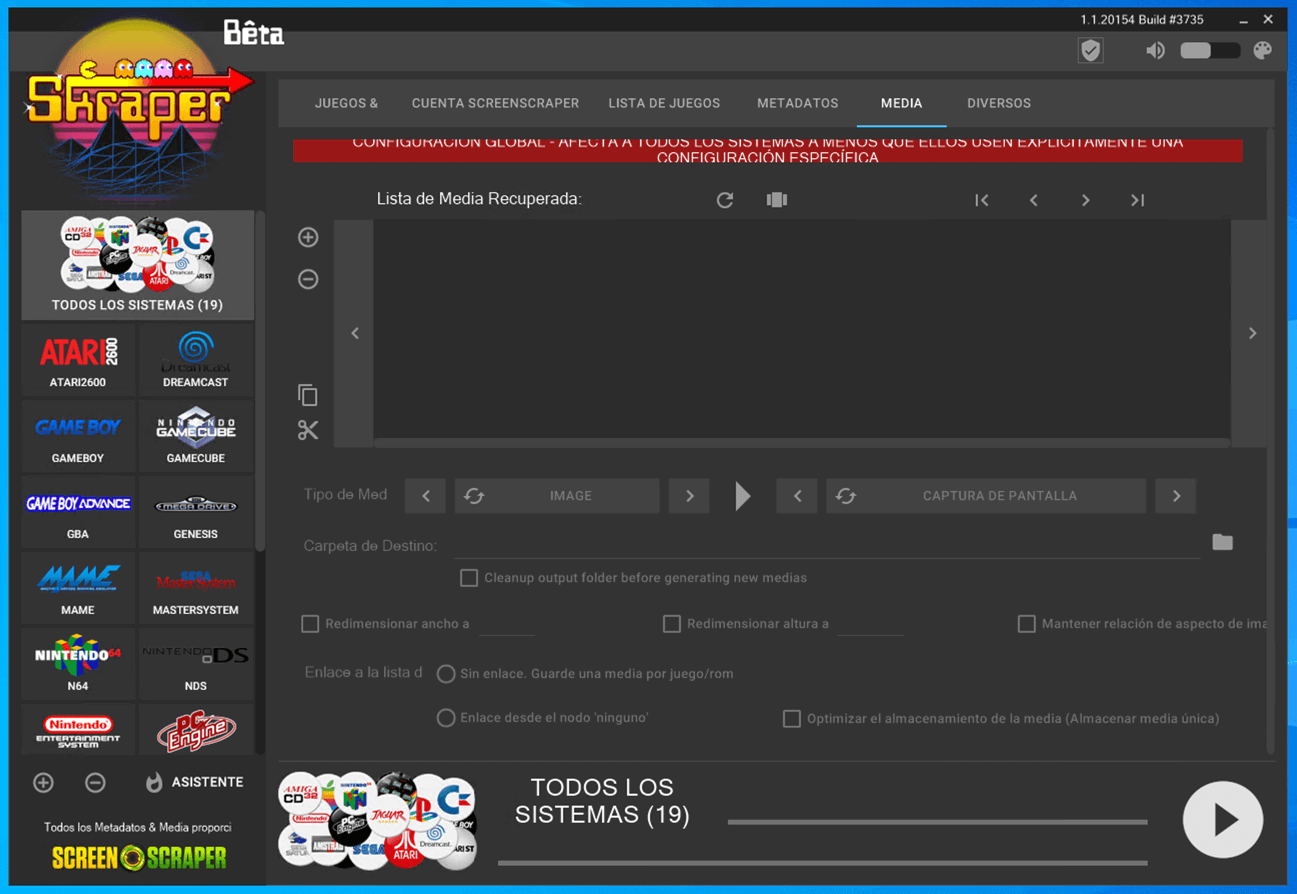This screenshot has height=894, width=1297.
Task: Select TODOS LOS SISTEMAS (19) entry
Action: pyautogui.click(x=137, y=265)
